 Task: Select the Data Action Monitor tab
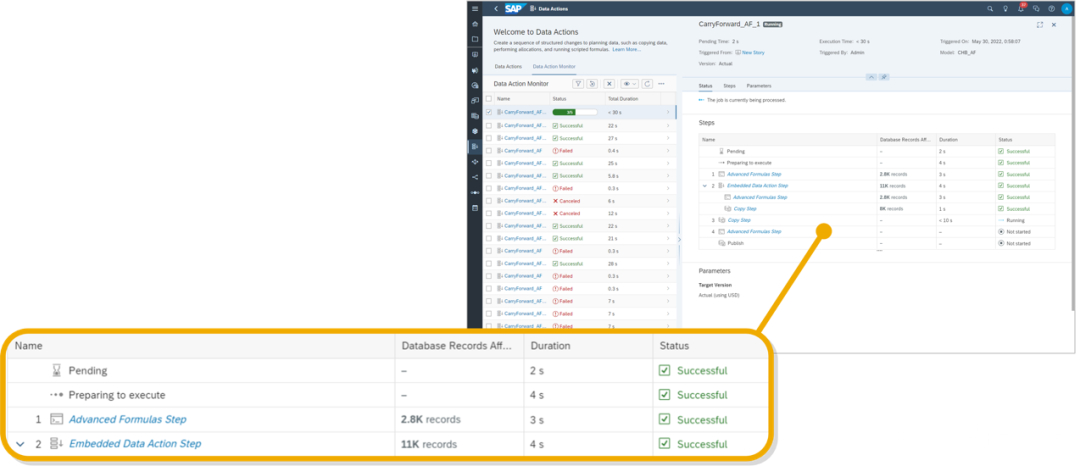click(554, 66)
